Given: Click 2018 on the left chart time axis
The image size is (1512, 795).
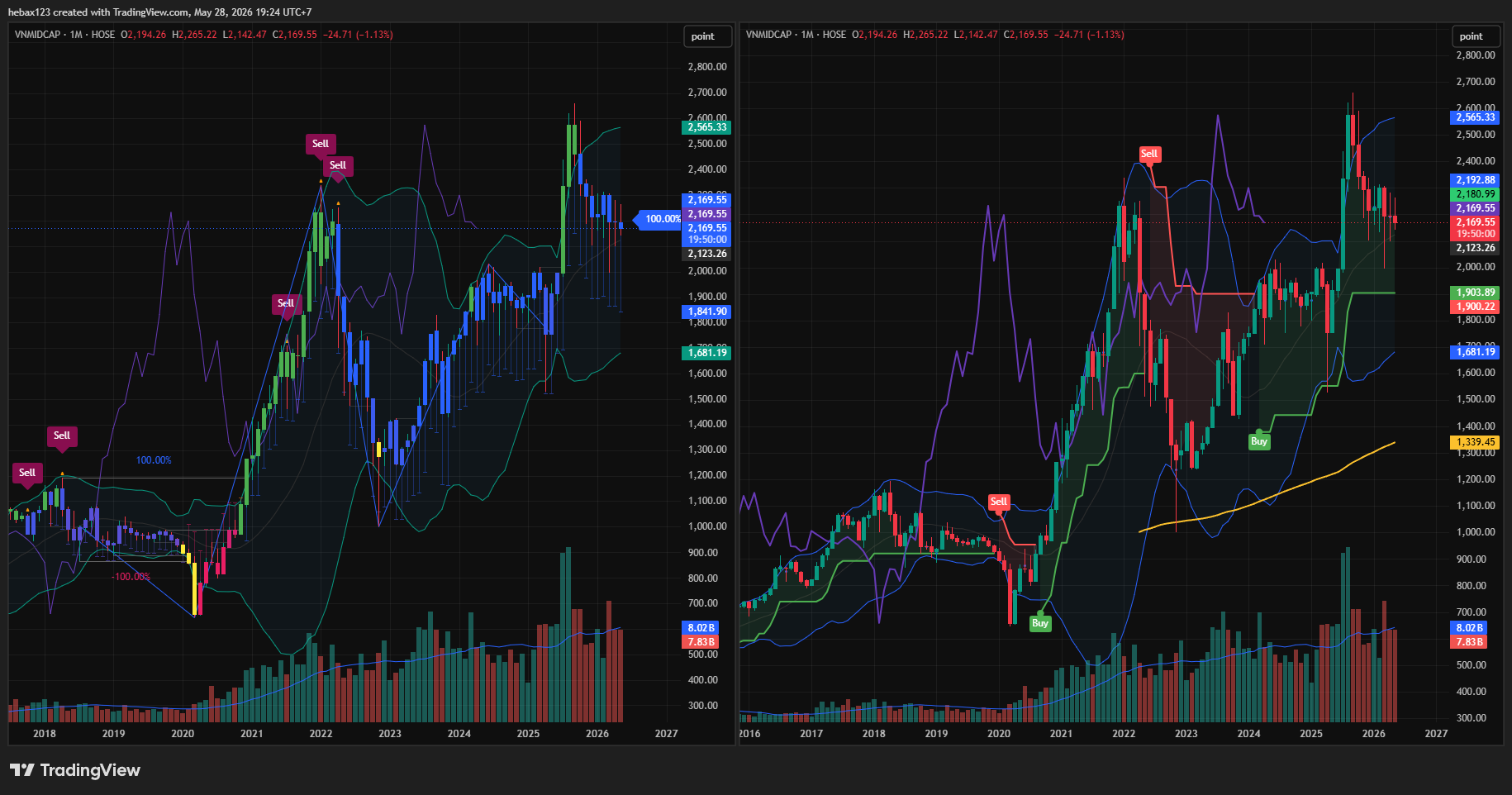Looking at the screenshot, I should [45, 734].
